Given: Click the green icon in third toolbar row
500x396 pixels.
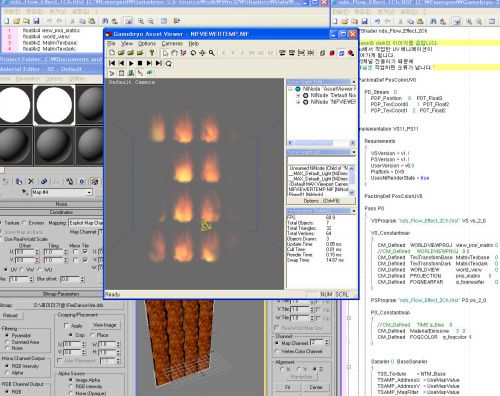Looking at the screenshot, I should (x=150, y=72).
